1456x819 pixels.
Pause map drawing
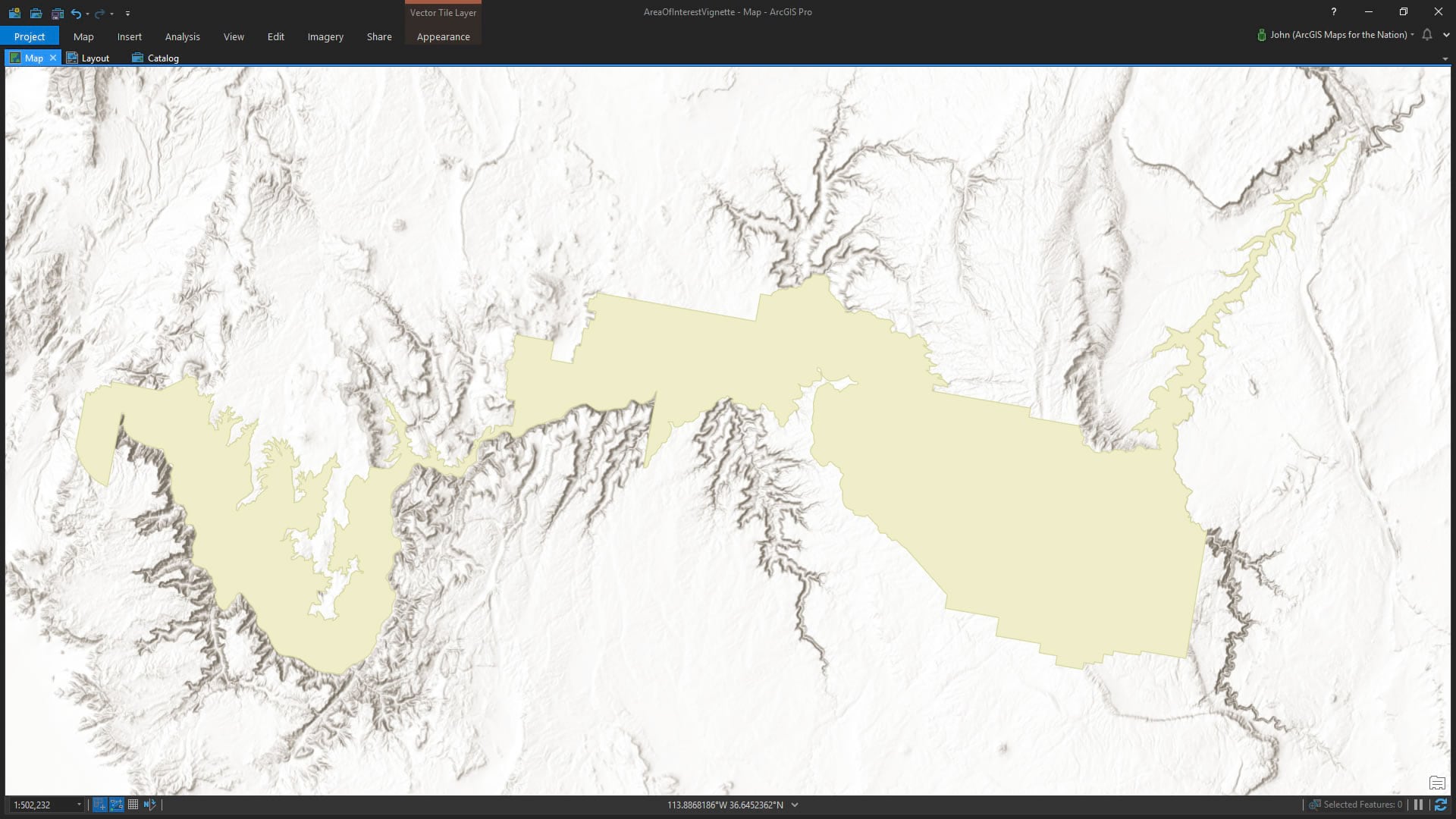point(1418,805)
